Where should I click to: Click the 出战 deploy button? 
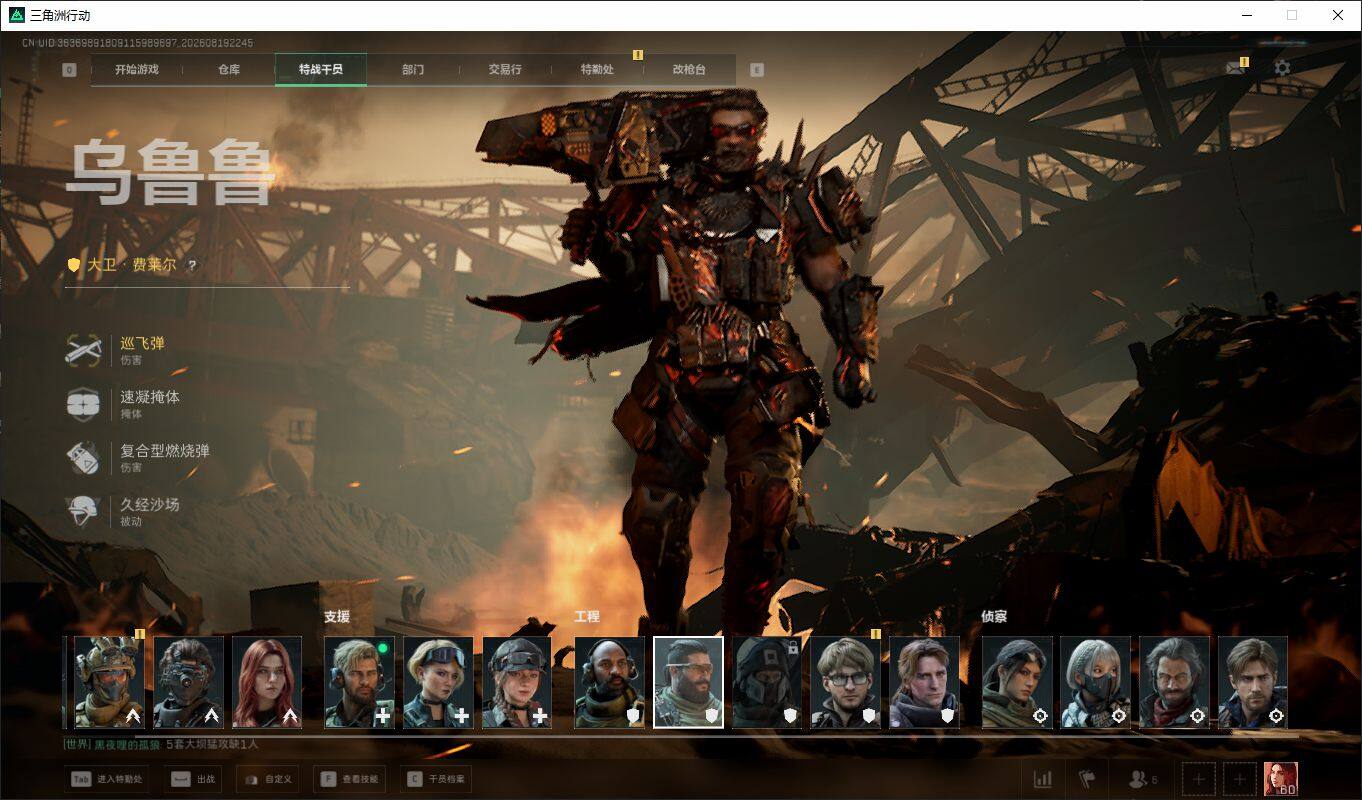(x=192, y=779)
